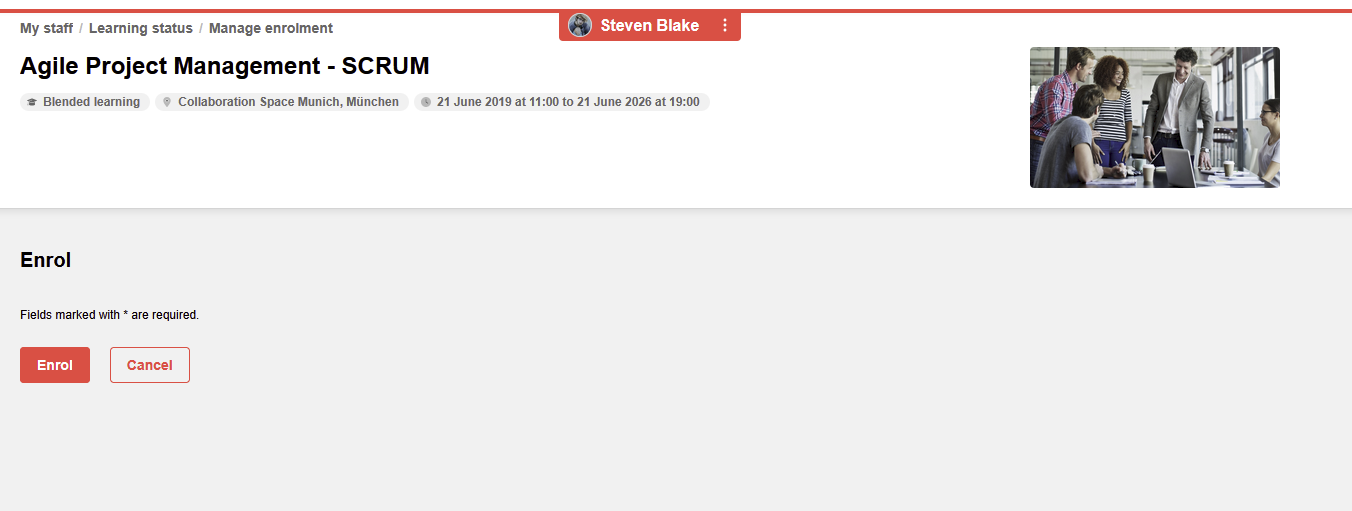Click the slash separator before Manage enrolment
Viewport: 1352px width, 511px height.
[x=201, y=28]
